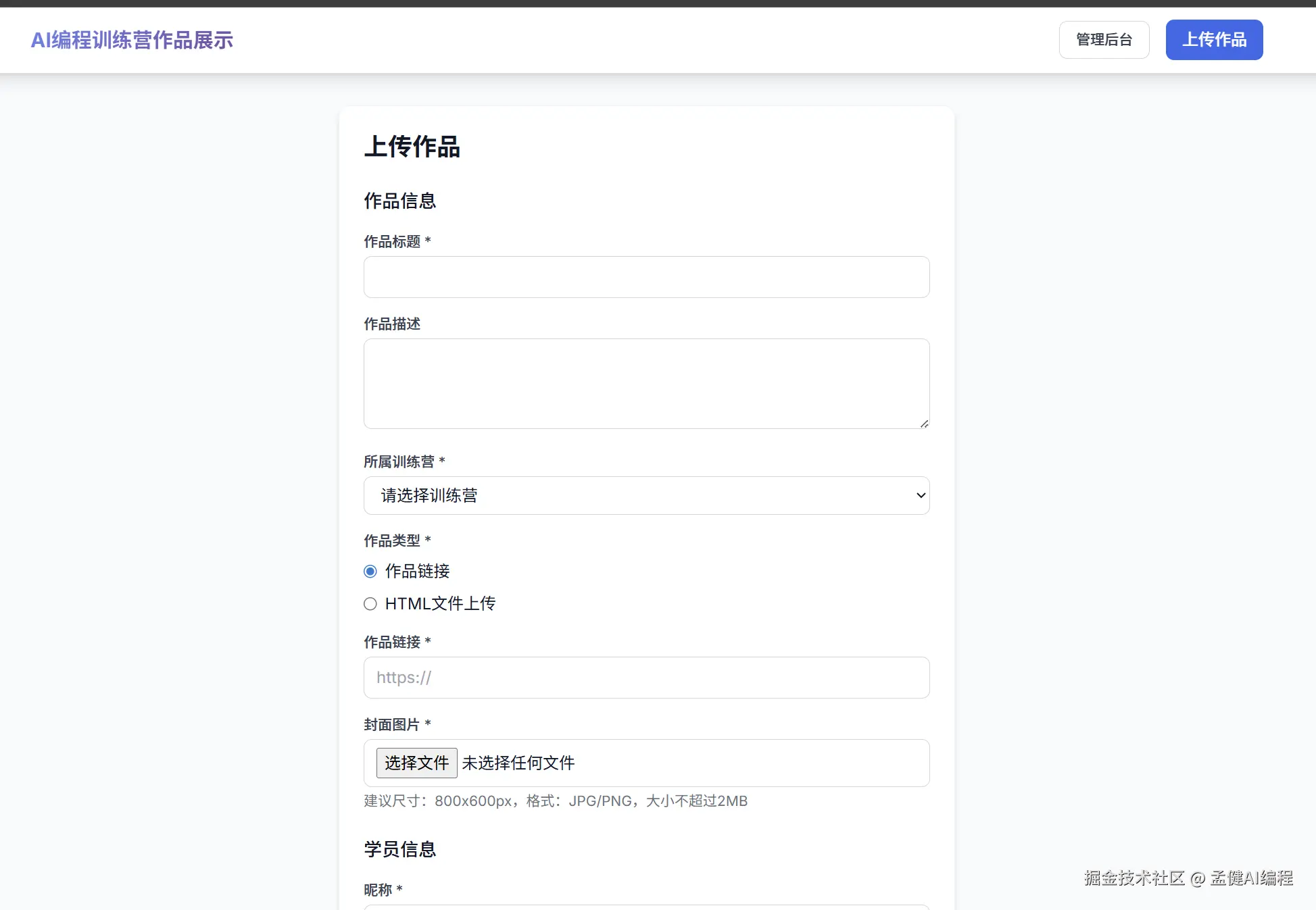This screenshot has width=1316, height=910.
Task: Click inside the 作品描述 textarea
Action: [x=645, y=383]
